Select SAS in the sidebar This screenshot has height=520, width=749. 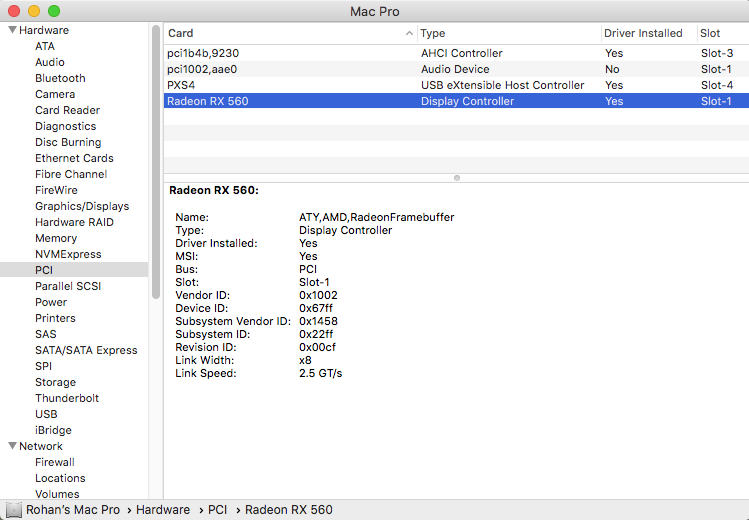point(45,334)
